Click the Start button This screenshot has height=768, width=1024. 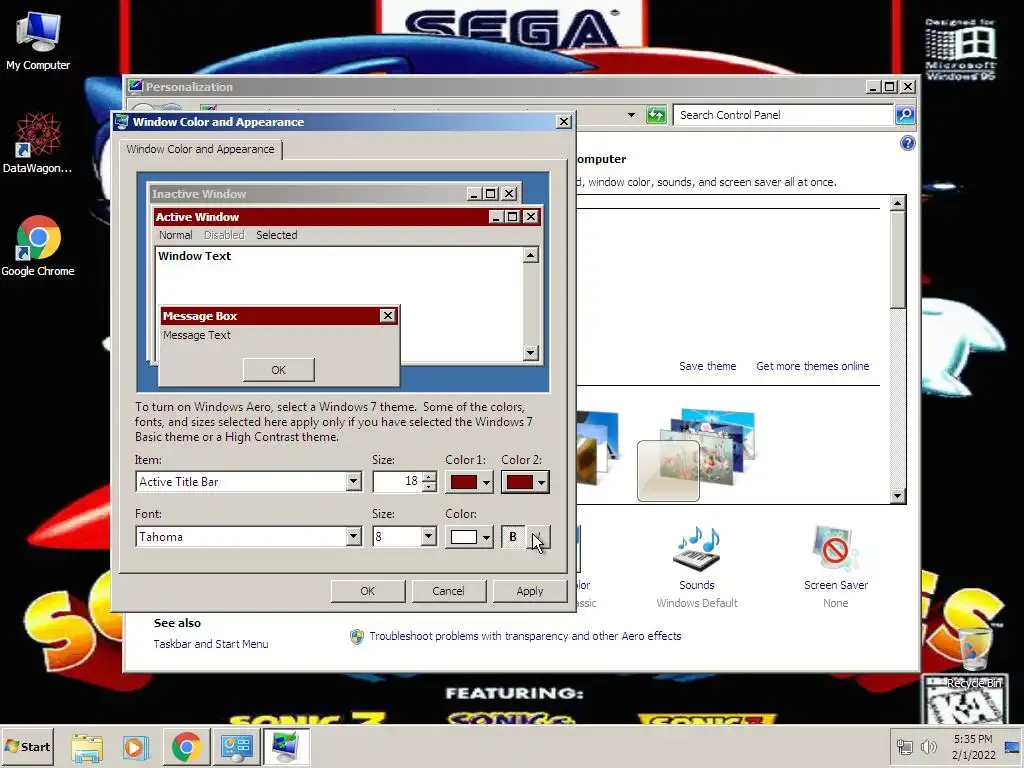click(x=28, y=746)
